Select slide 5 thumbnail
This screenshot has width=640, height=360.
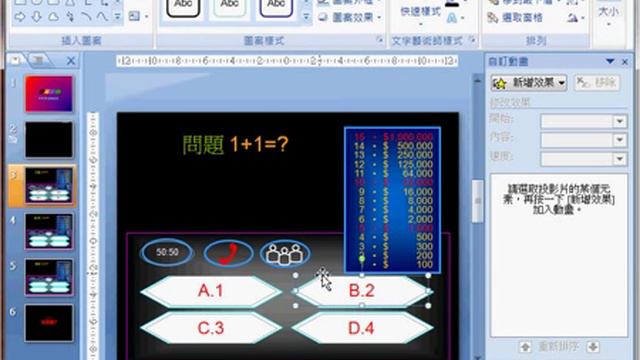click(49, 277)
